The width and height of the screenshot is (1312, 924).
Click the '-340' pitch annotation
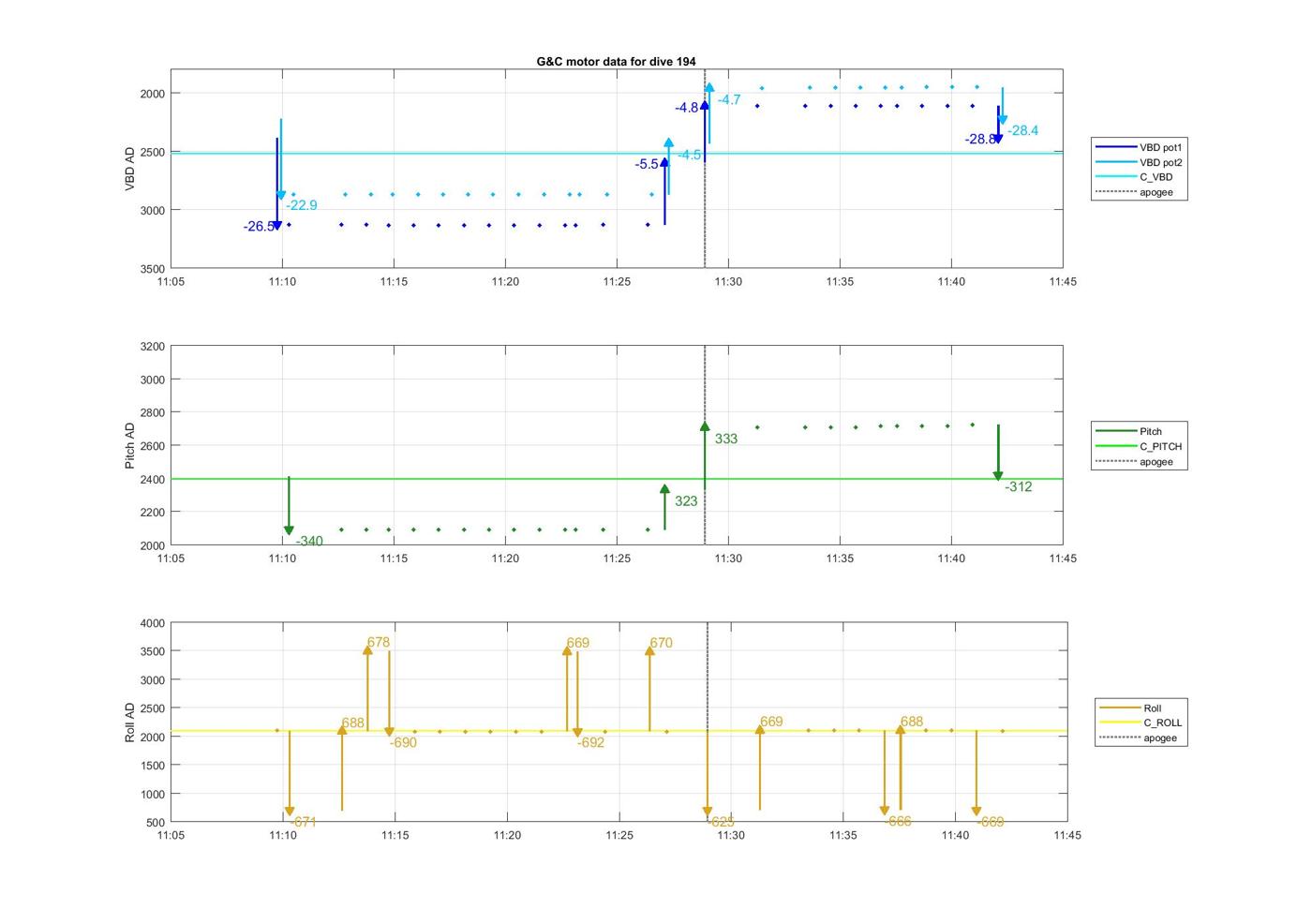[309, 541]
